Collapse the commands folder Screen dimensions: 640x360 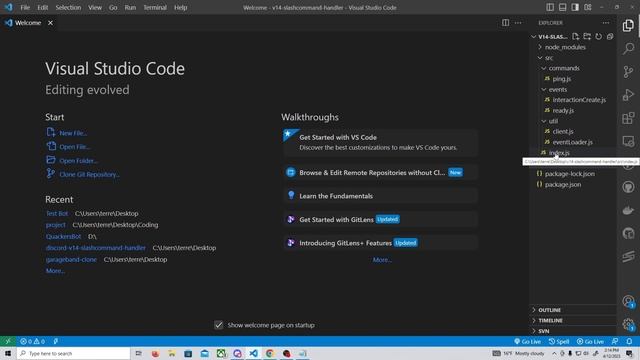click(x=573, y=68)
